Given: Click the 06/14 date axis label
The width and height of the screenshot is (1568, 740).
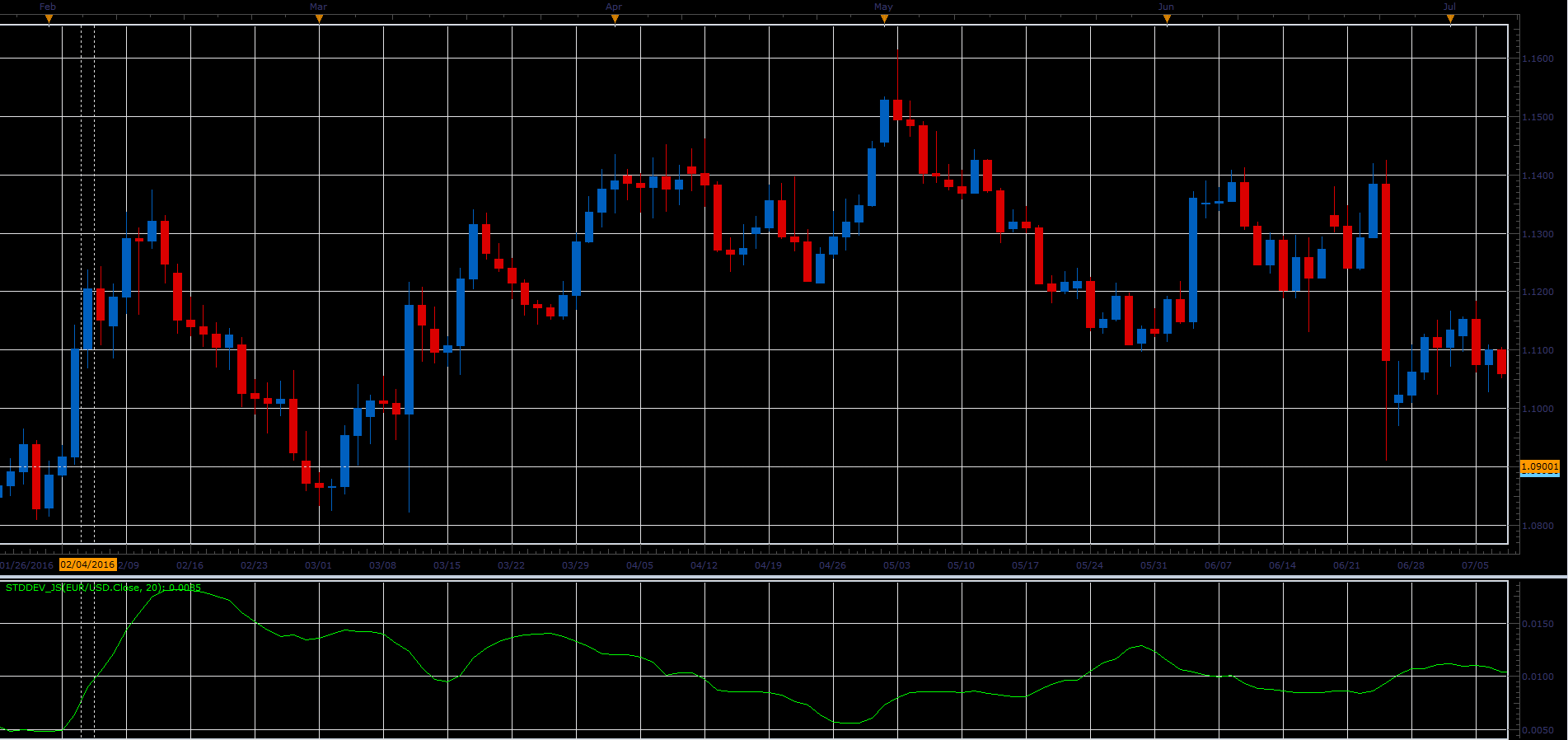Looking at the screenshot, I should [1282, 565].
